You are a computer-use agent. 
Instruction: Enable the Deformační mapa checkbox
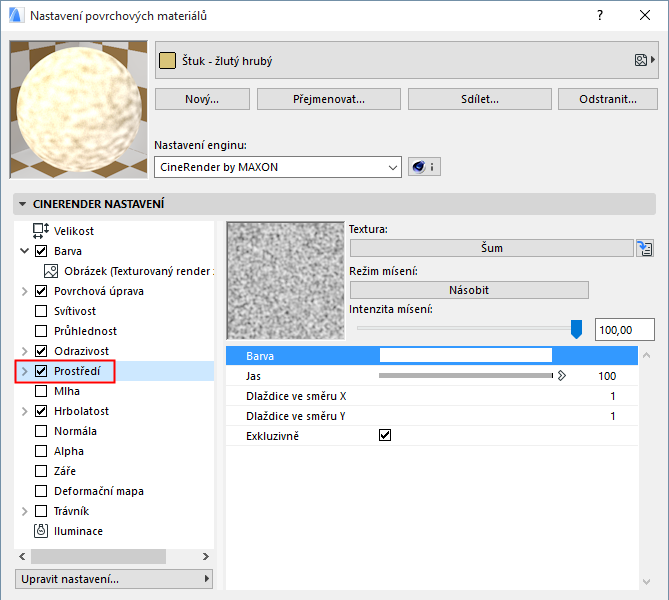pos(41,491)
